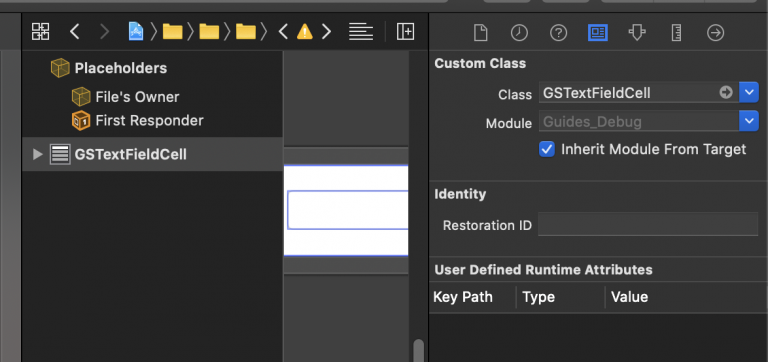
Task: Select File's Owner placeholder
Action: pyautogui.click(x=137, y=97)
